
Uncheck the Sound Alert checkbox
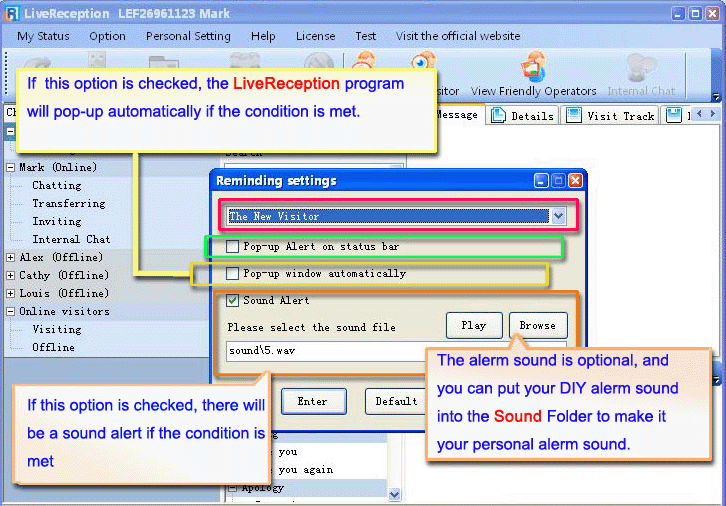[232, 300]
